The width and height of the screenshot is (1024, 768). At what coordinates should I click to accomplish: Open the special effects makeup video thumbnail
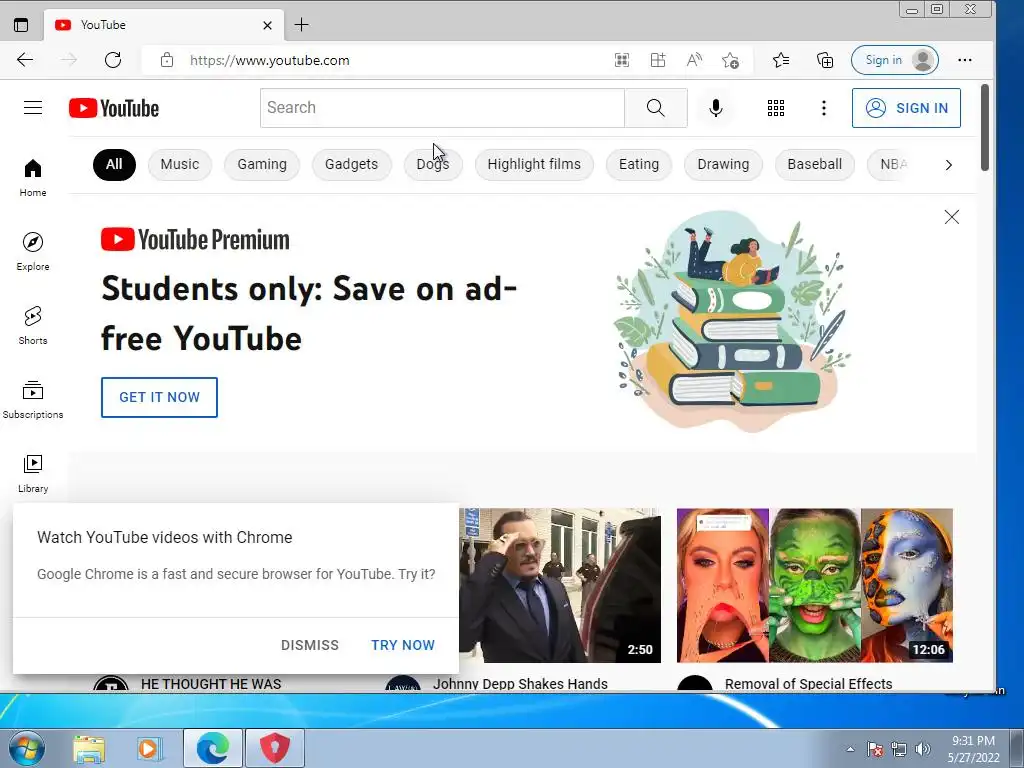click(x=814, y=585)
